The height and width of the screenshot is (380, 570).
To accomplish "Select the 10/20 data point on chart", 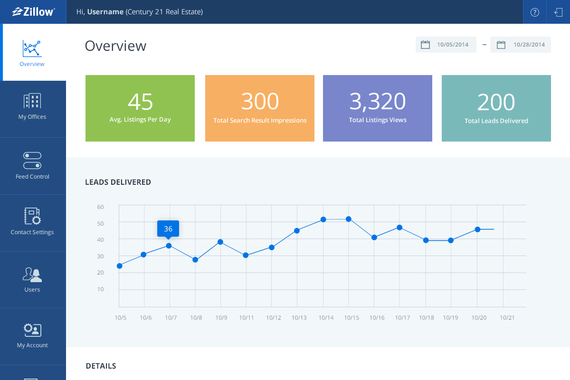I will 478,229.
